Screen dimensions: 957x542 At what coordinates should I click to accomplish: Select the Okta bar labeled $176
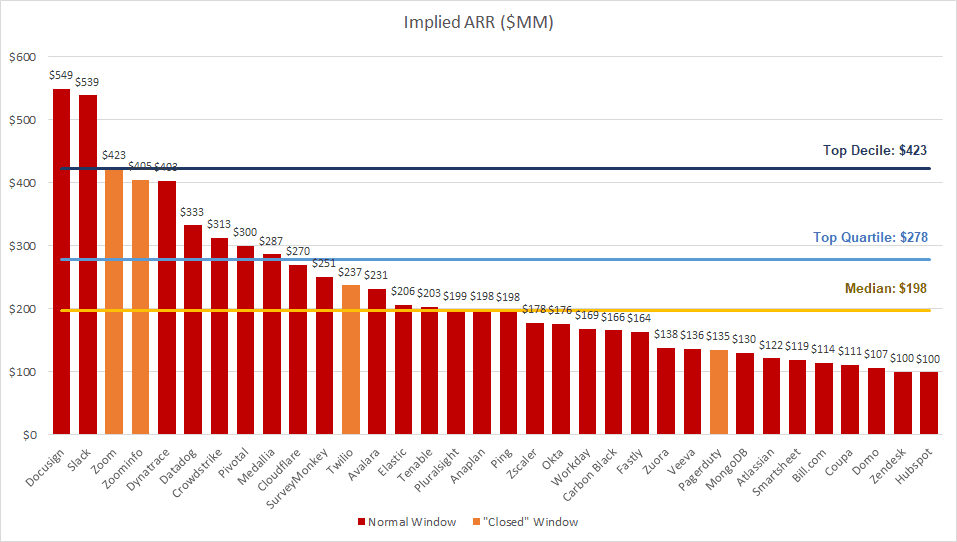561,379
